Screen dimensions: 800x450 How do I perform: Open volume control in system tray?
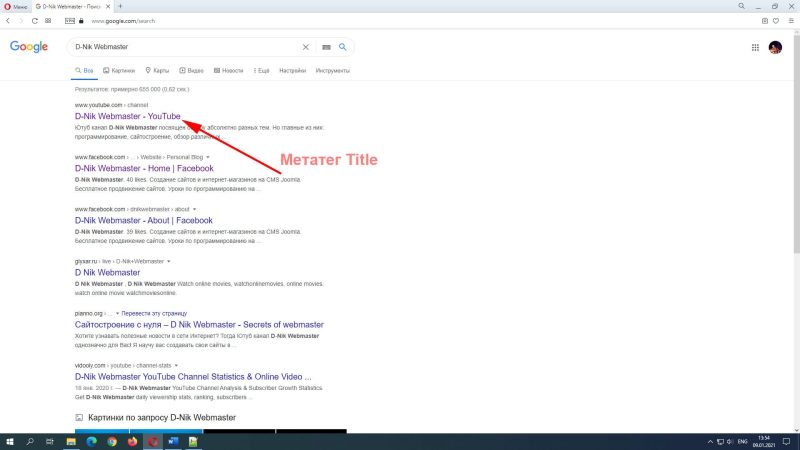[730, 442]
